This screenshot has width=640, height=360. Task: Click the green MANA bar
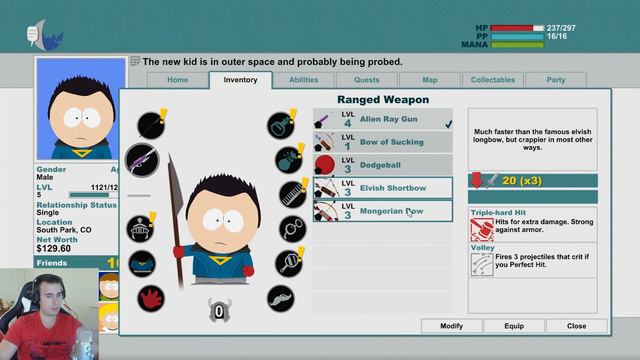(517, 44)
